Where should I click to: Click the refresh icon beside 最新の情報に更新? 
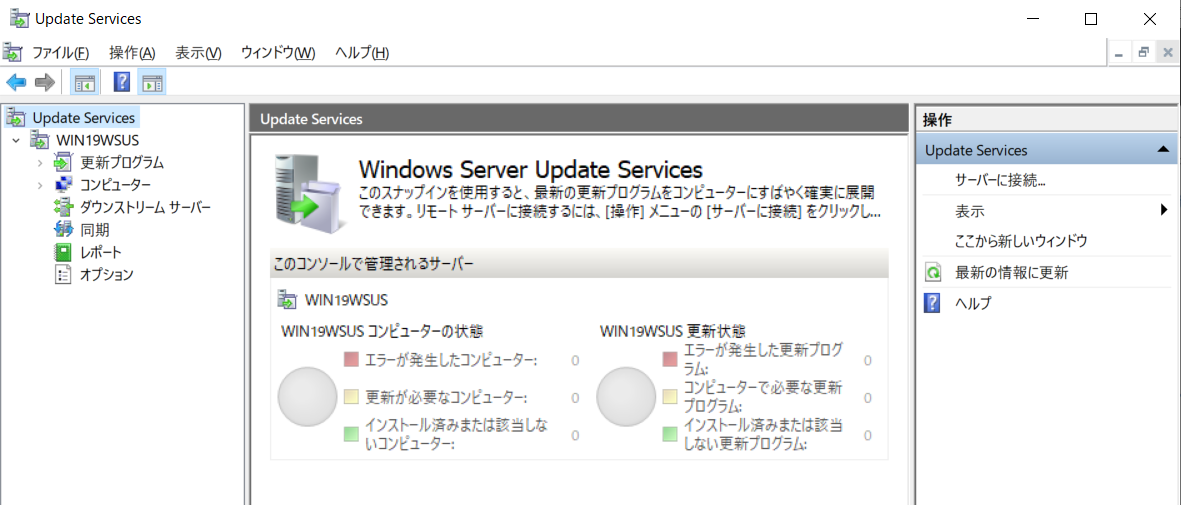[933, 273]
